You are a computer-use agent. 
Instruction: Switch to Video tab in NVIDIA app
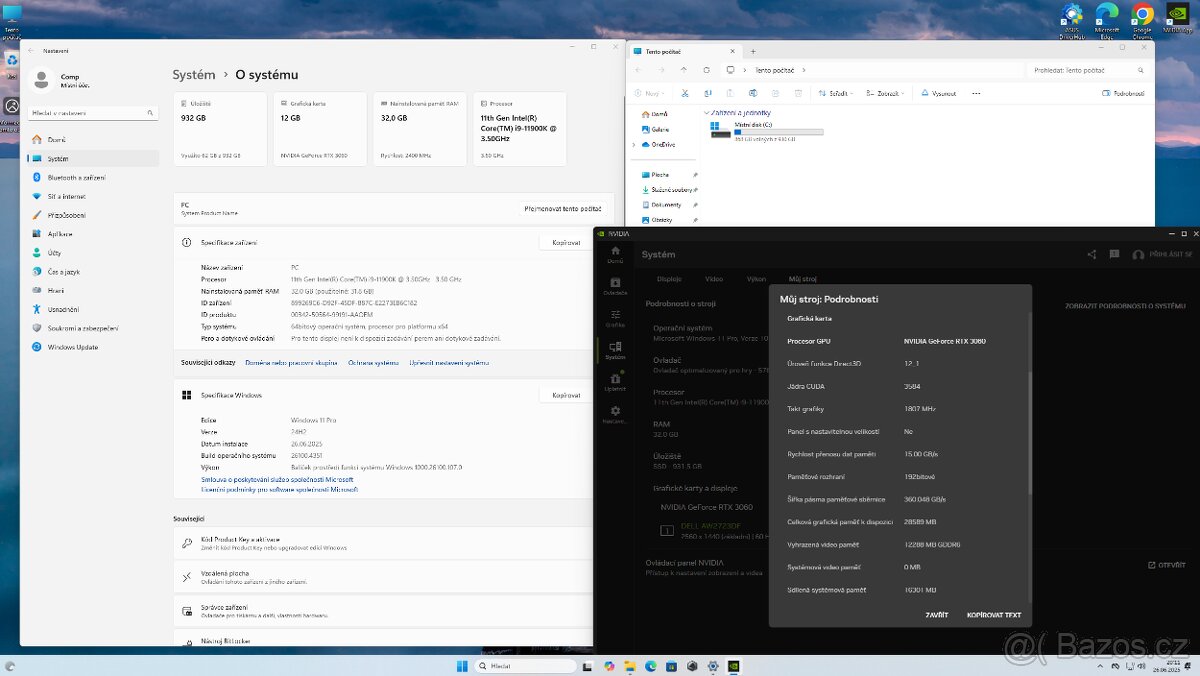point(714,279)
